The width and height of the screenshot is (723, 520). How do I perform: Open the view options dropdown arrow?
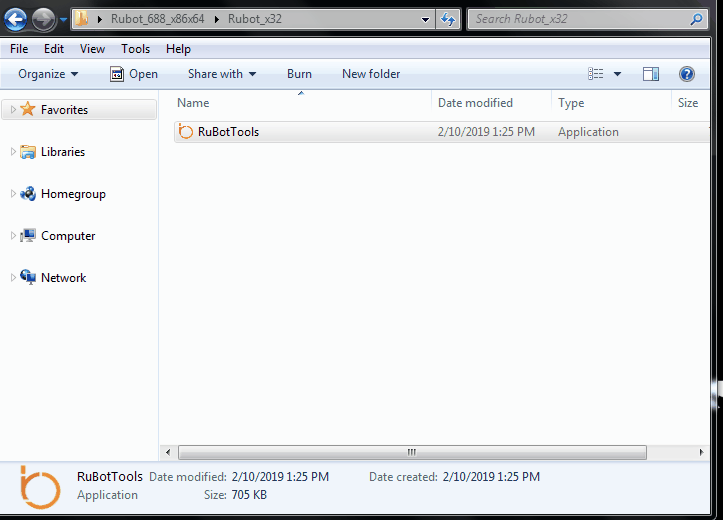617,74
